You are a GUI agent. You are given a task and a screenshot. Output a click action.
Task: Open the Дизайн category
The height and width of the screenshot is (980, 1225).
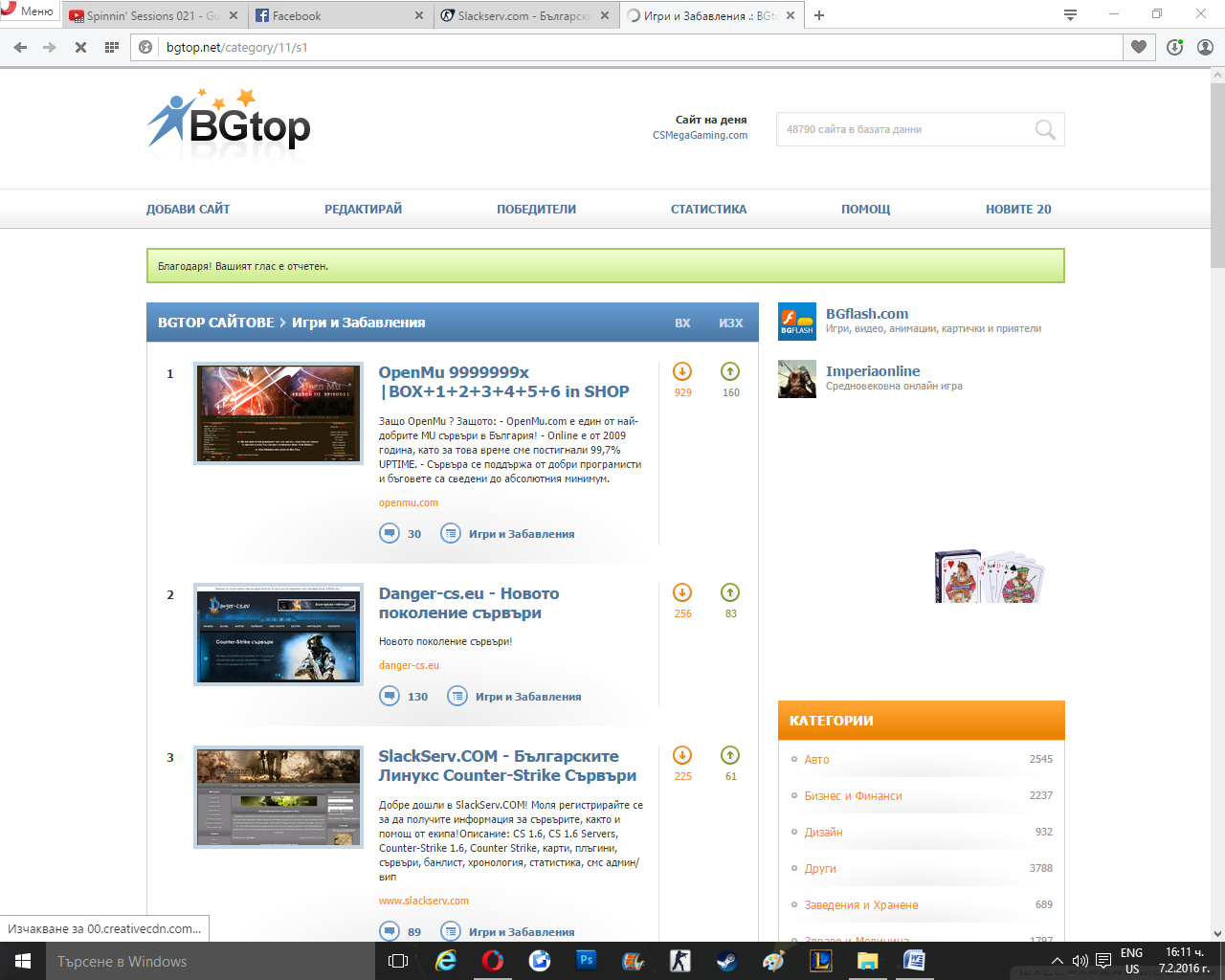[824, 832]
